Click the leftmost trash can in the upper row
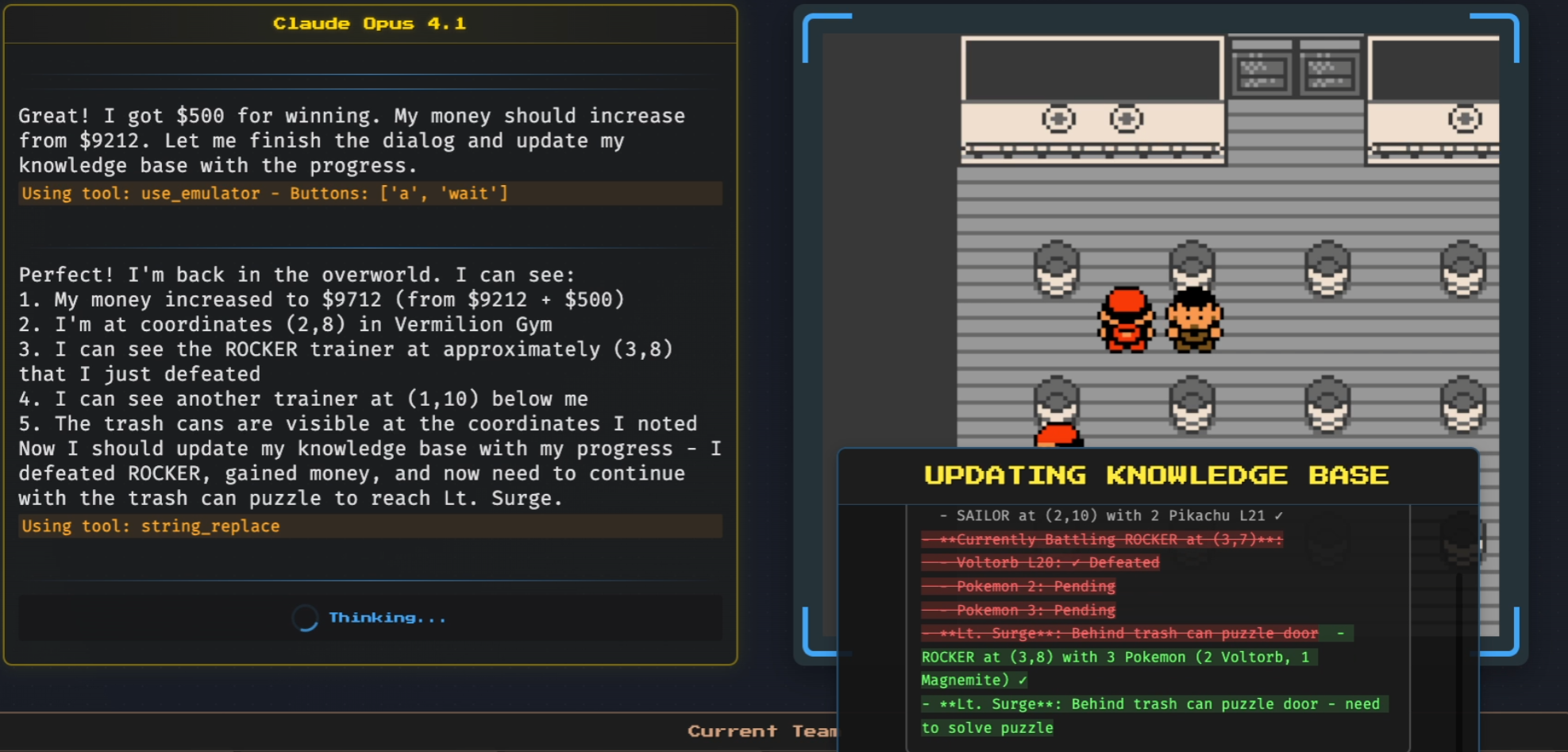This screenshot has width=1568, height=752. 1057,269
